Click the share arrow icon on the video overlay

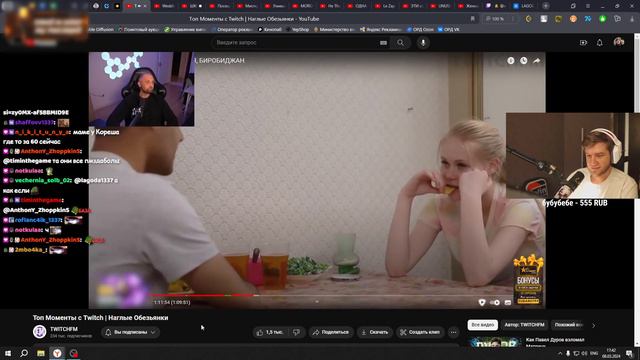point(537,60)
